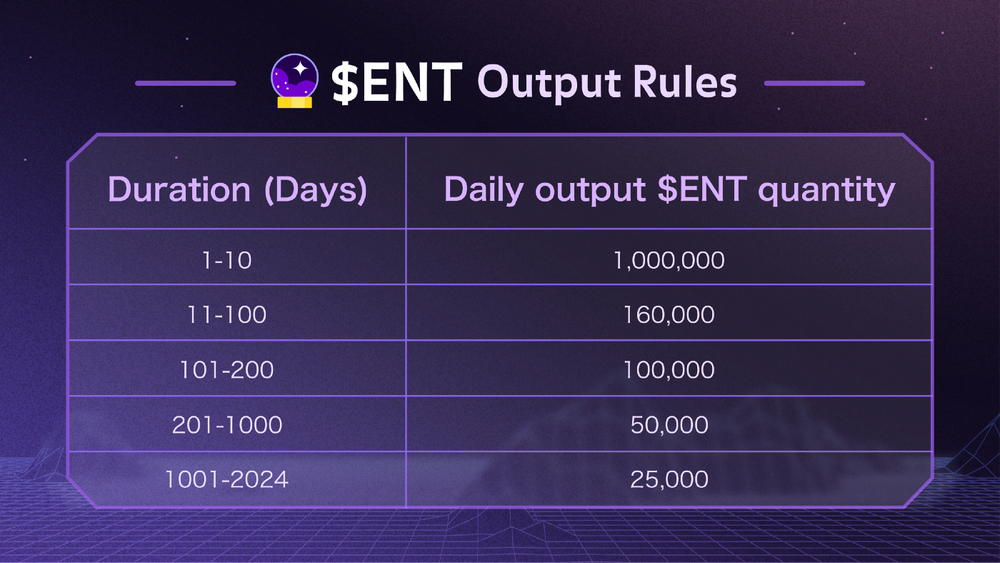Select the Daily output $ENT quantity header

click(x=670, y=189)
